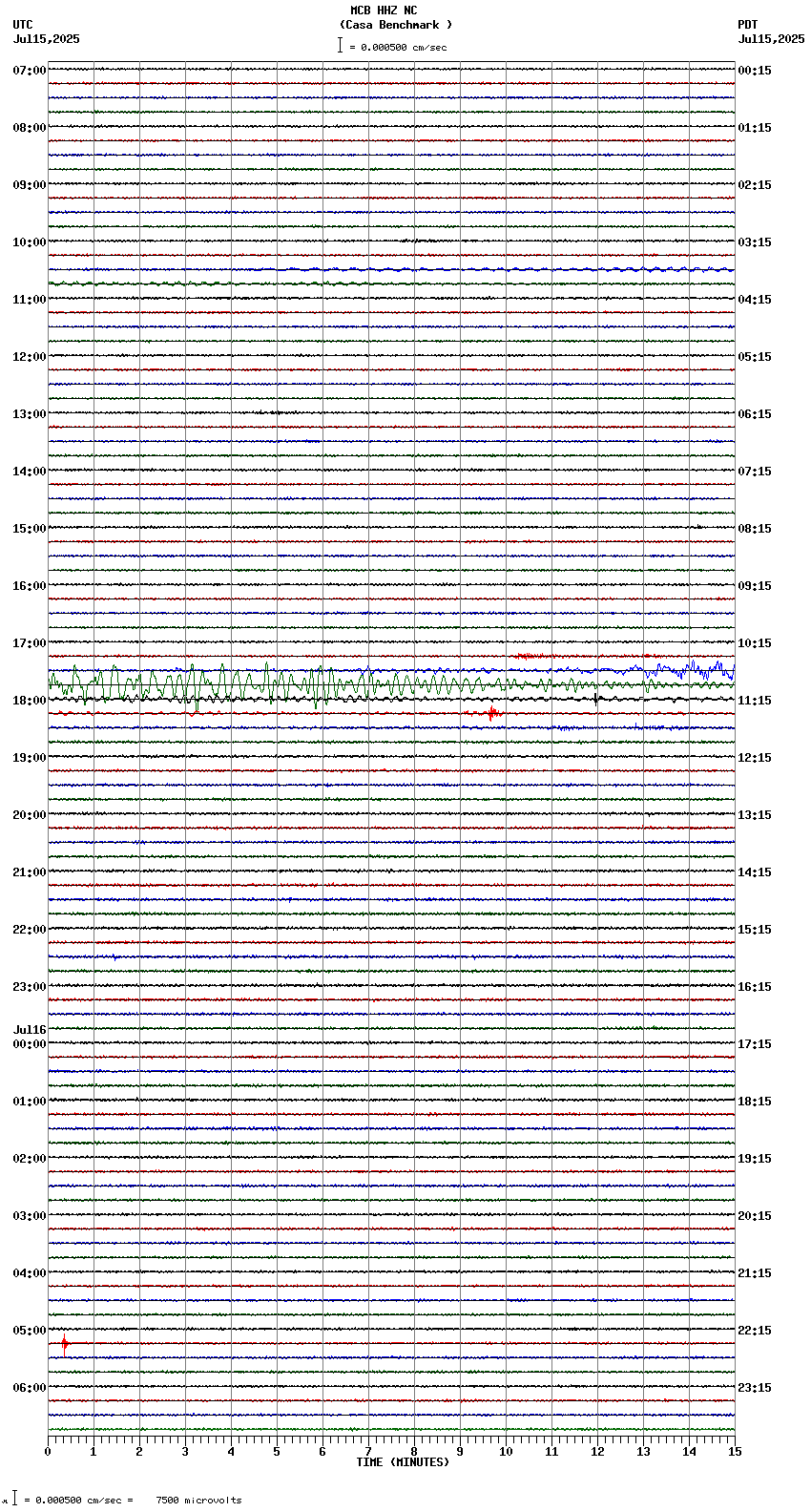Click the 06:00 UTC time label

30,1388
